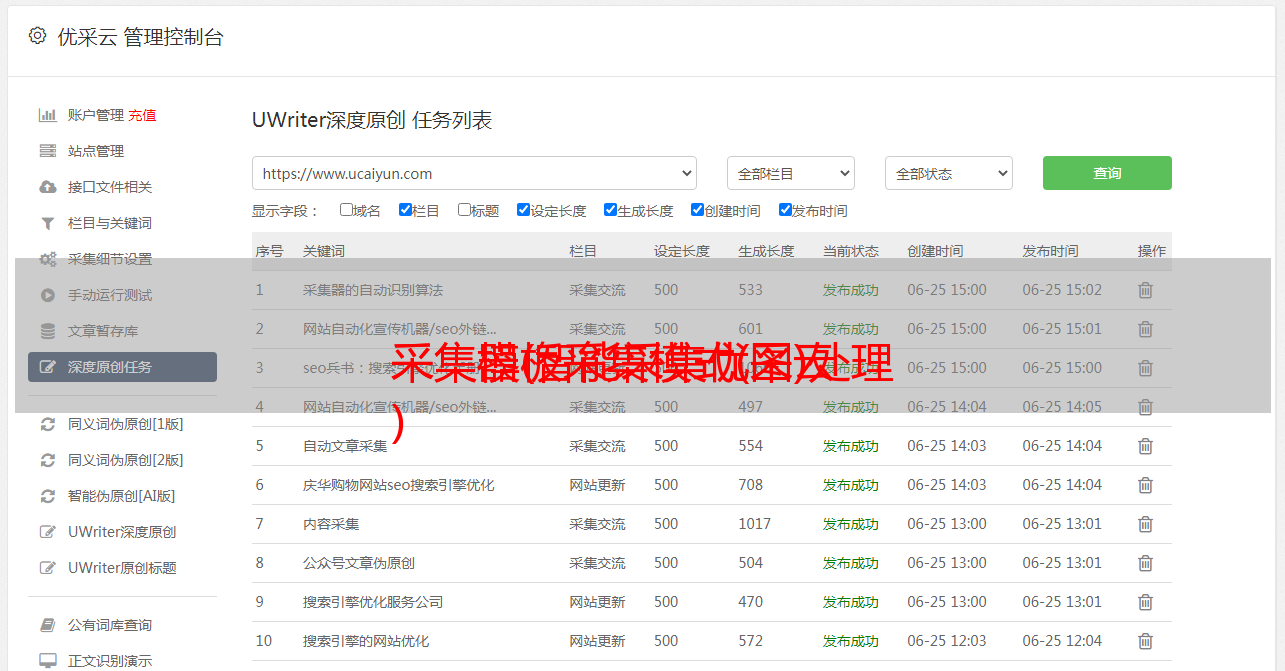Click keyword 搜索引擎优化服务公司
Screen dimensions: 1285x671
coord(373,602)
